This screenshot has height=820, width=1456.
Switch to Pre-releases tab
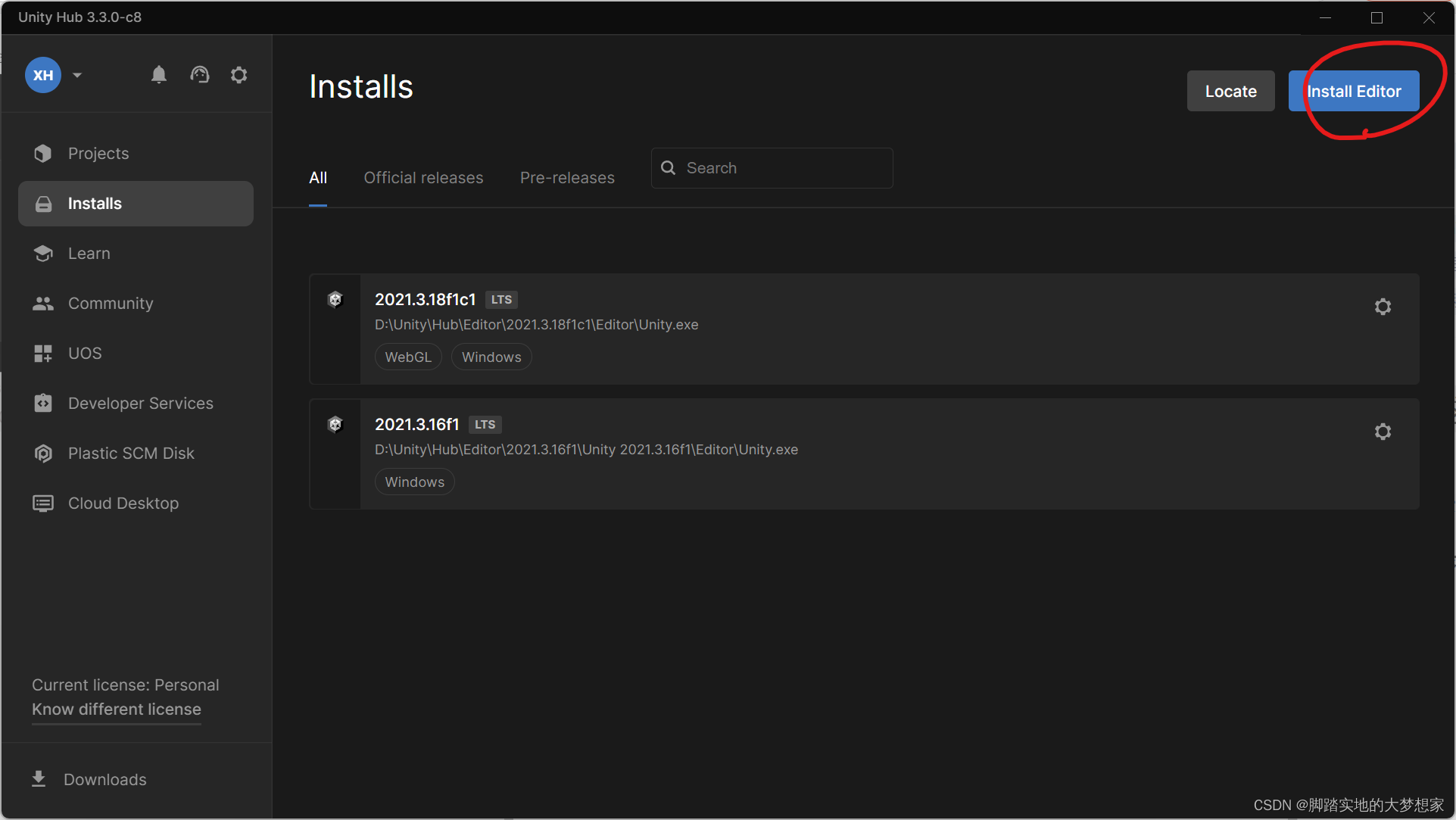[x=567, y=178]
